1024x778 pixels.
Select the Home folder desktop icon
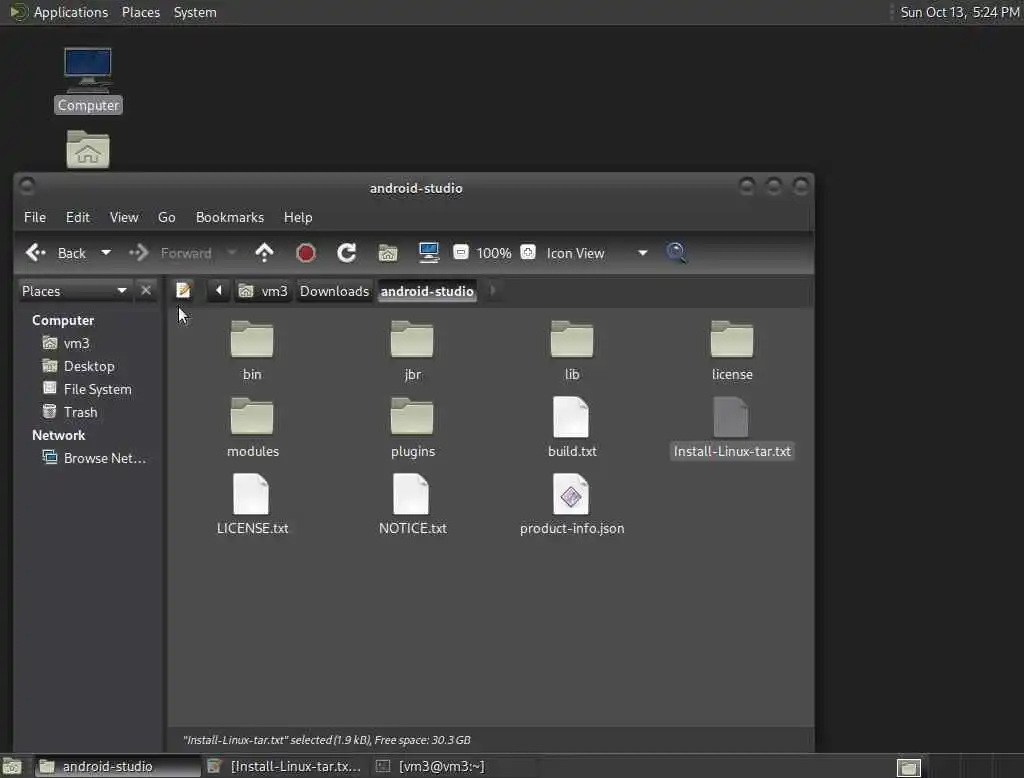tap(88, 150)
